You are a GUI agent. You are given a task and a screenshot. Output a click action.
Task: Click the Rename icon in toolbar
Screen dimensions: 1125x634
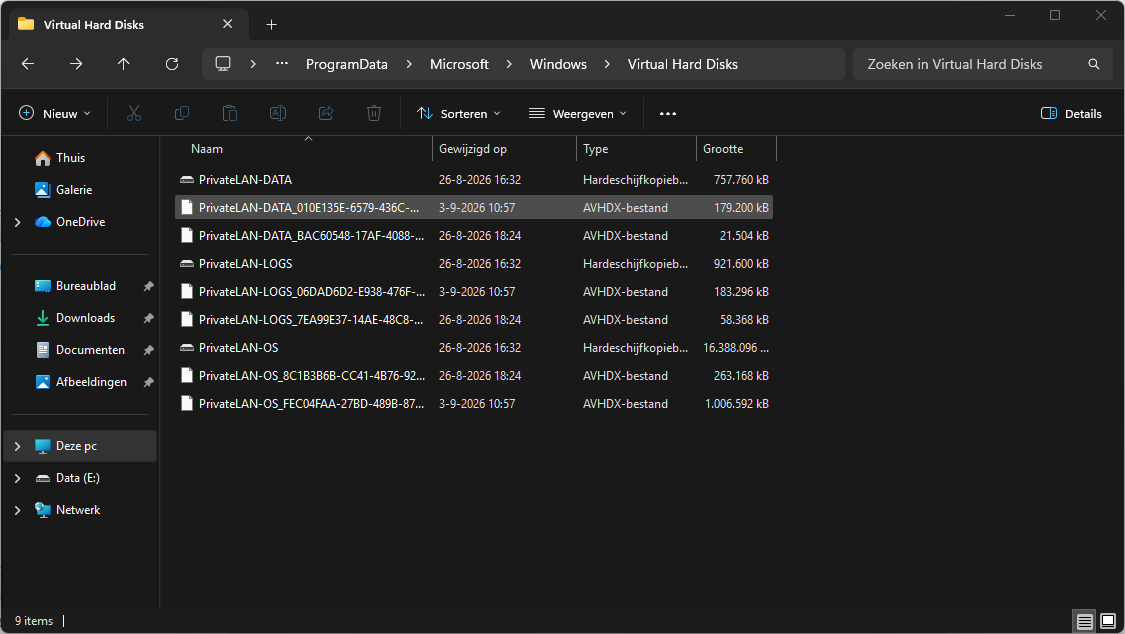coord(278,113)
